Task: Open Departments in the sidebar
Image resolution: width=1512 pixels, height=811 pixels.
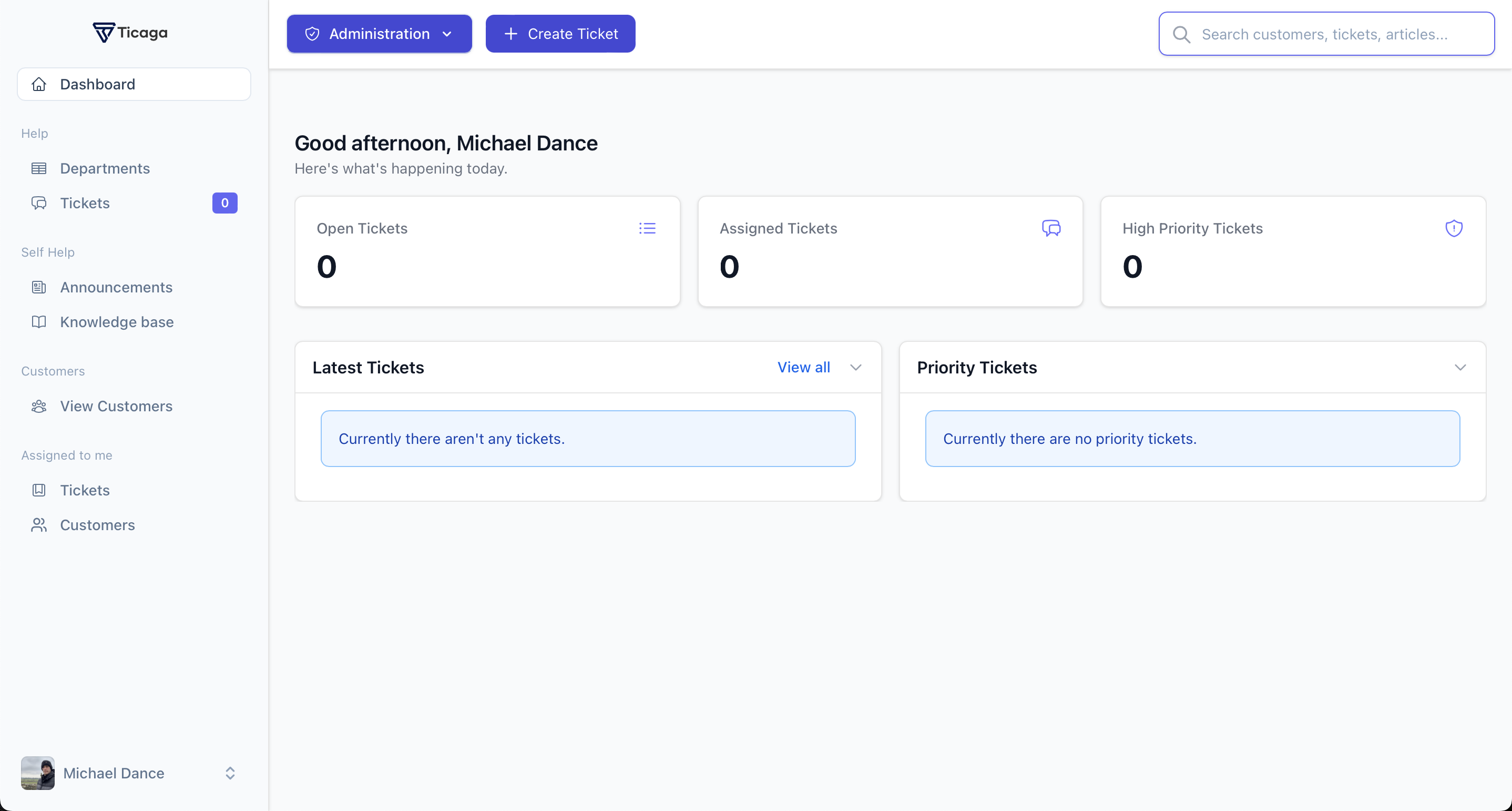Action: [x=134, y=168]
